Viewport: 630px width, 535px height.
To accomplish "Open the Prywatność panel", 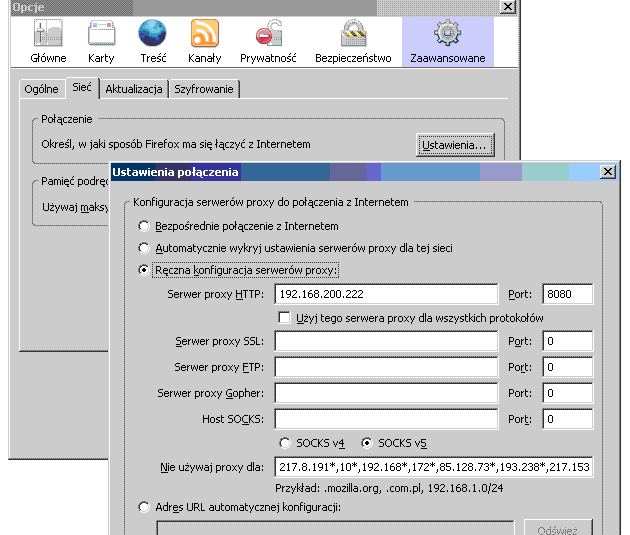I will pos(269,42).
